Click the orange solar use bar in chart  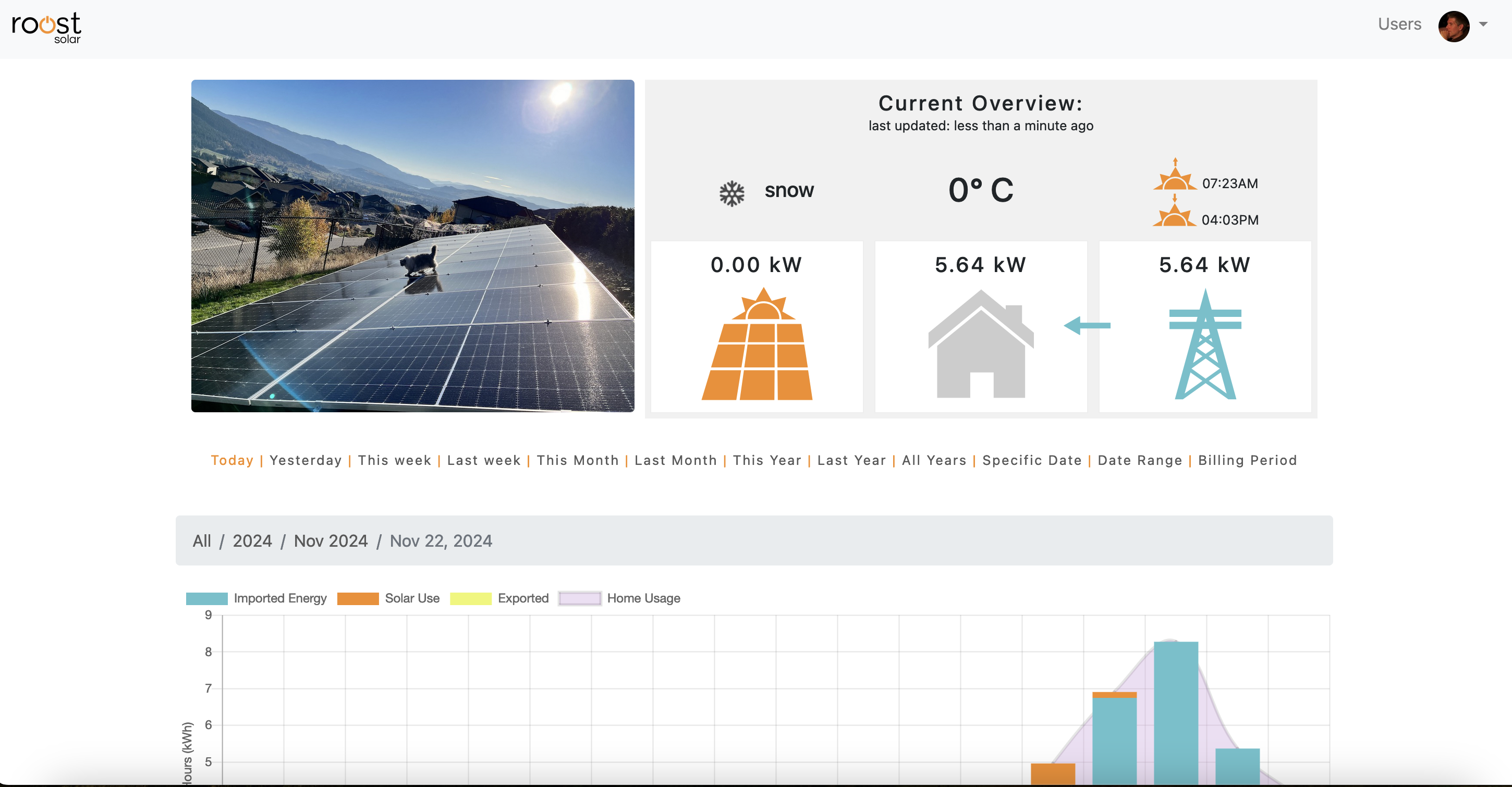pos(1053,773)
